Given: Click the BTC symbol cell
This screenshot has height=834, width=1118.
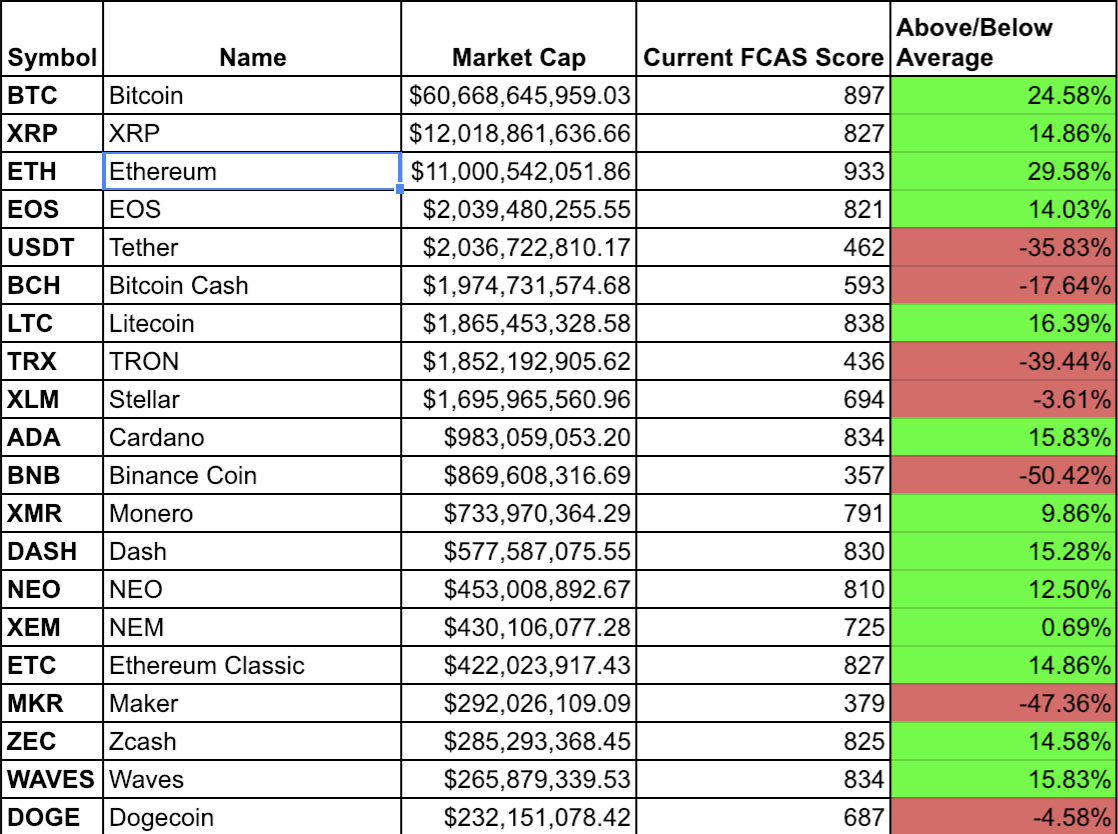Looking at the screenshot, I should (x=52, y=96).
